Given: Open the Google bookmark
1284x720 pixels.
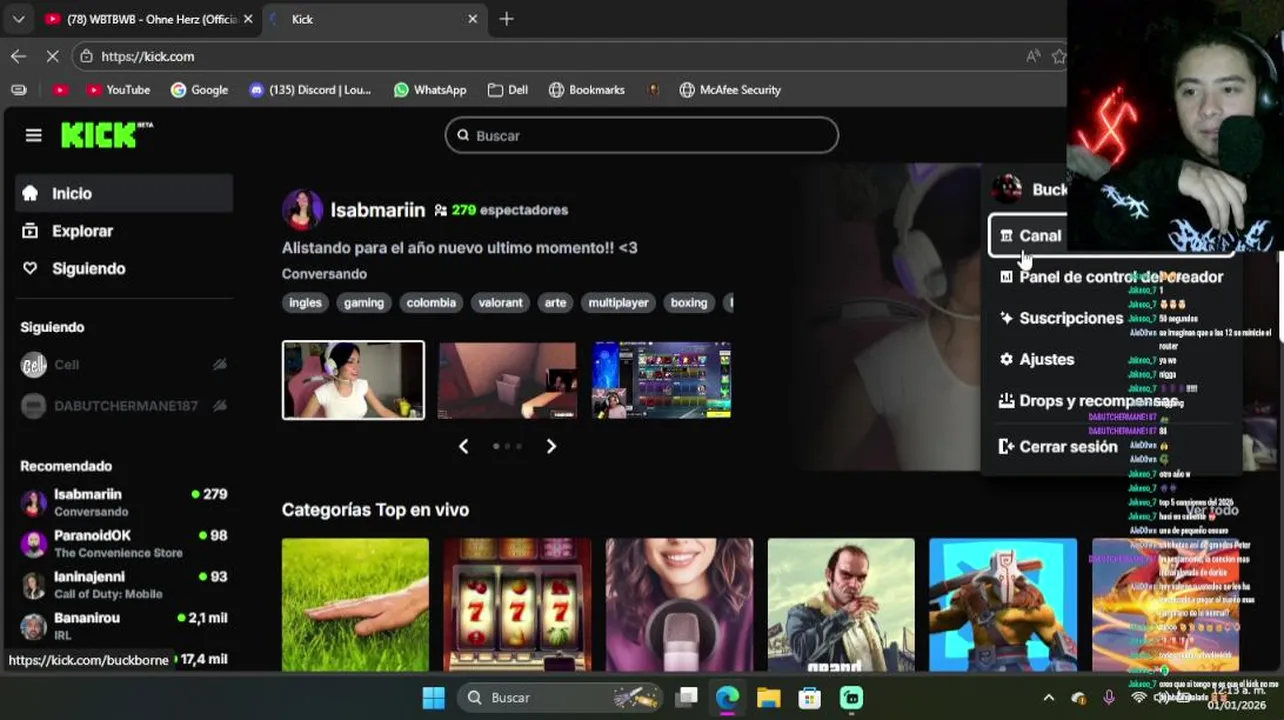Looking at the screenshot, I should (x=199, y=90).
